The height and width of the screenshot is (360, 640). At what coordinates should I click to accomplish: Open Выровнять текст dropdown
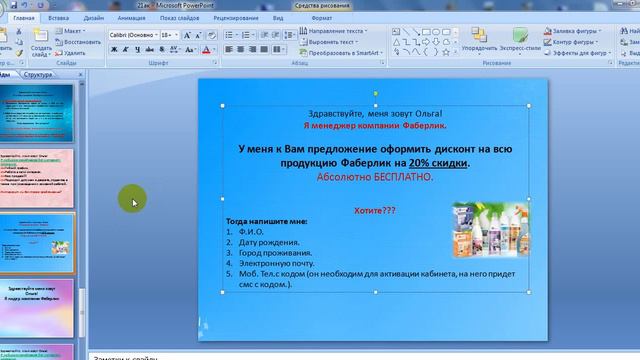[x=329, y=42]
